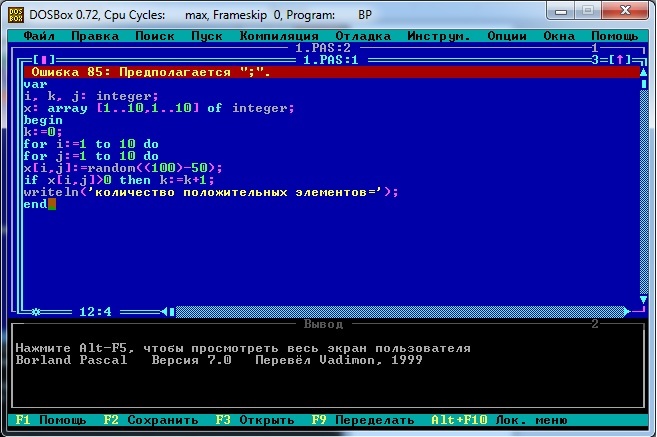Click the horizontal scrollbar right arrow
This screenshot has height=437, width=657.
tap(627, 311)
